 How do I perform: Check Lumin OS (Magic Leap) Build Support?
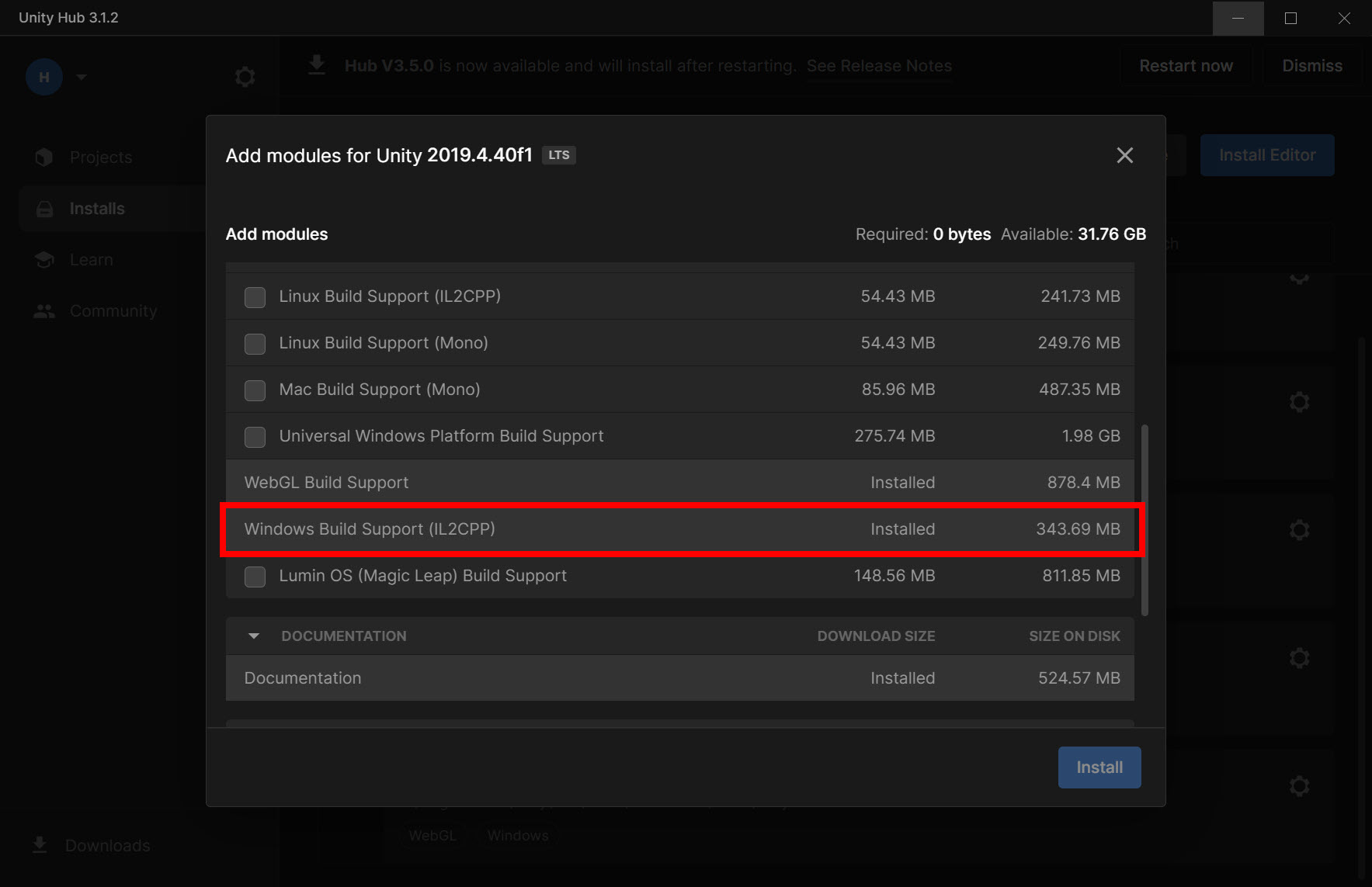click(x=255, y=577)
